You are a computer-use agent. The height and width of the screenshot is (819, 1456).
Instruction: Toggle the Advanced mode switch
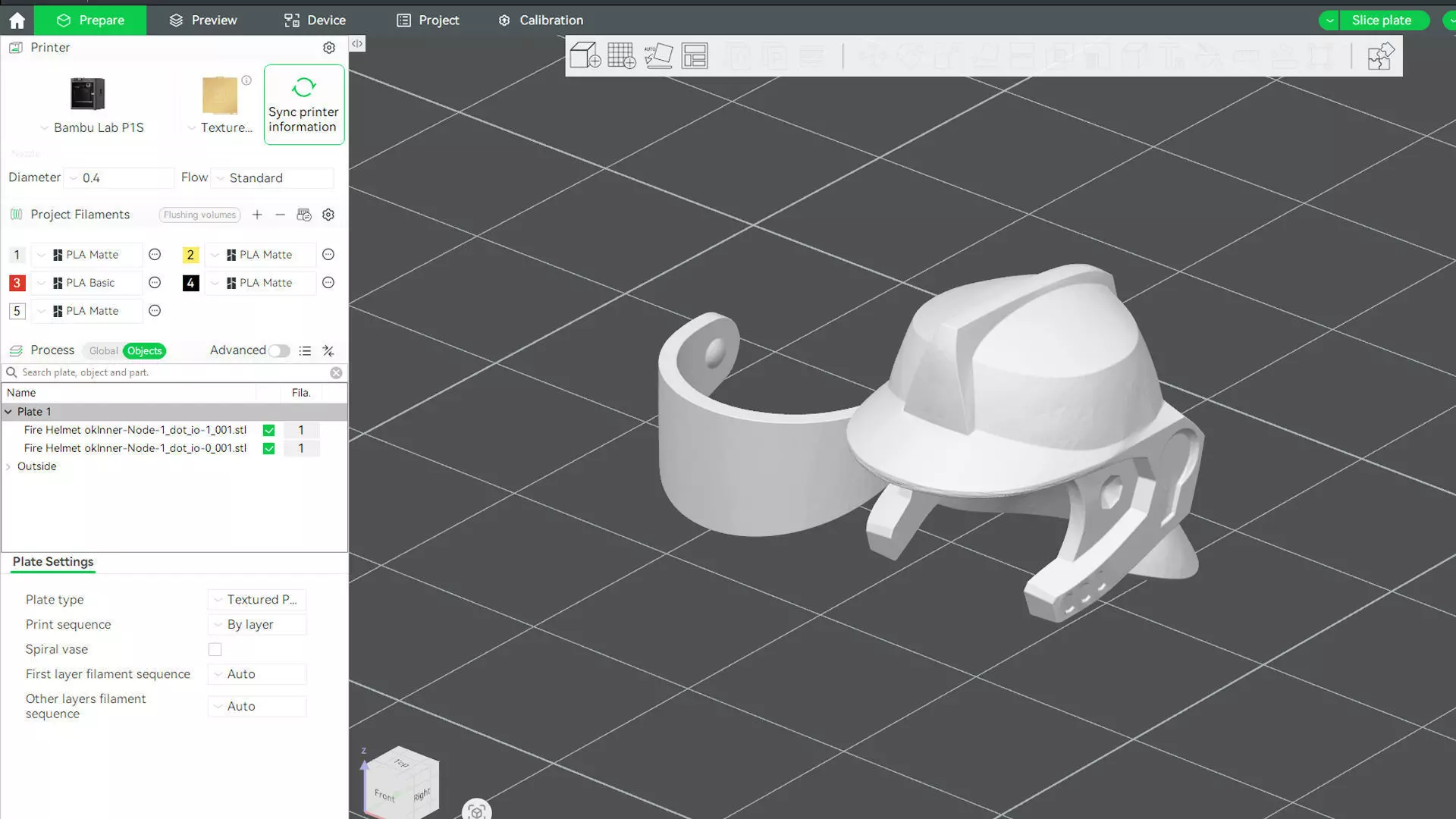(x=279, y=350)
